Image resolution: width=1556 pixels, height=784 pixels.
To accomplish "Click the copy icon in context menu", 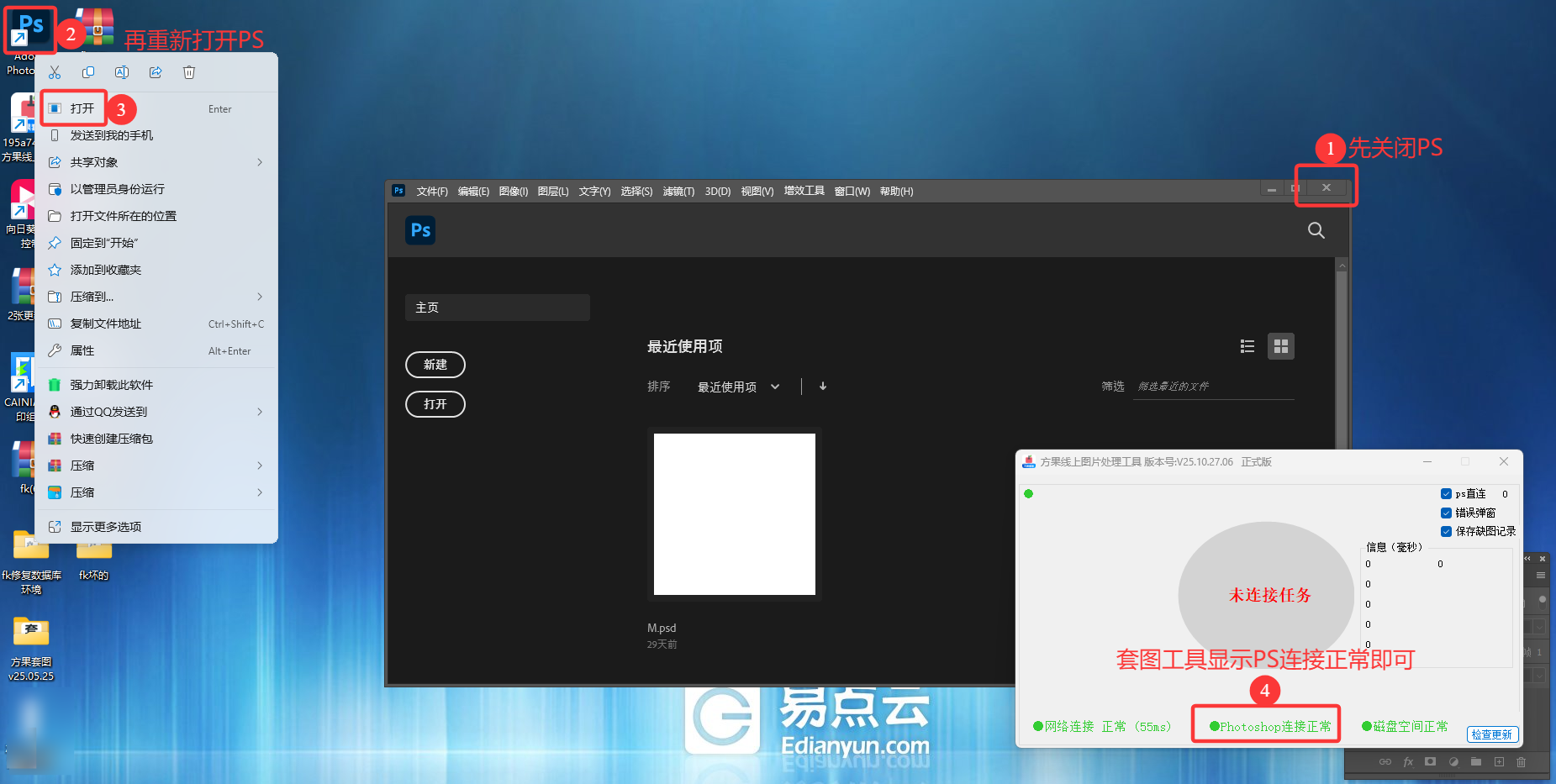I will [88, 72].
